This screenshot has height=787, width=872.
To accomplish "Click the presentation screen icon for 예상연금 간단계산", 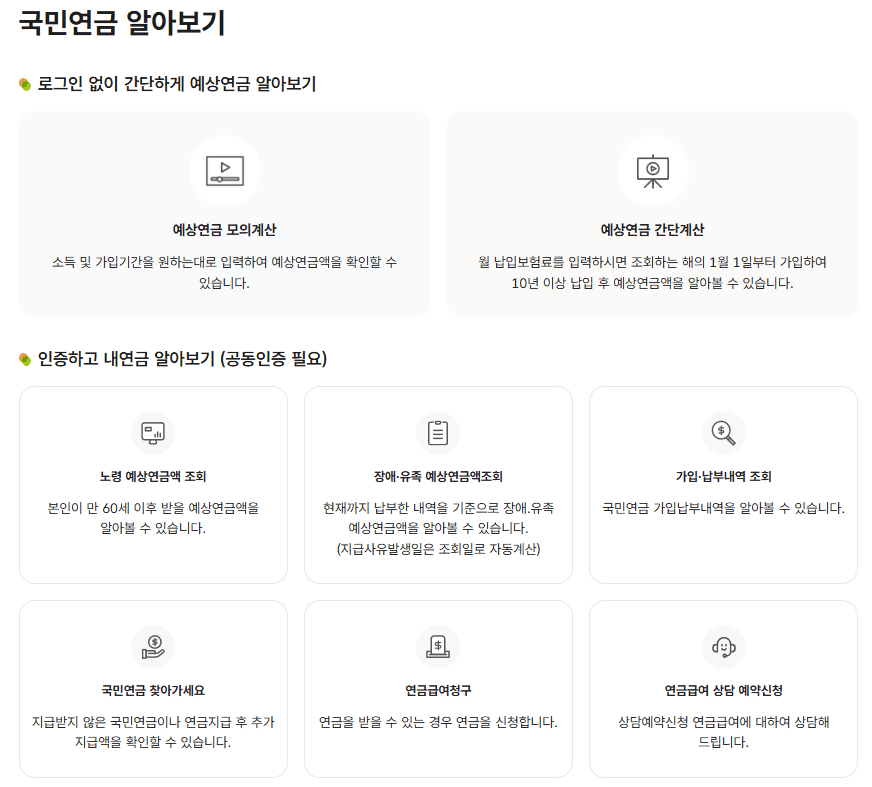I will 653,171.
